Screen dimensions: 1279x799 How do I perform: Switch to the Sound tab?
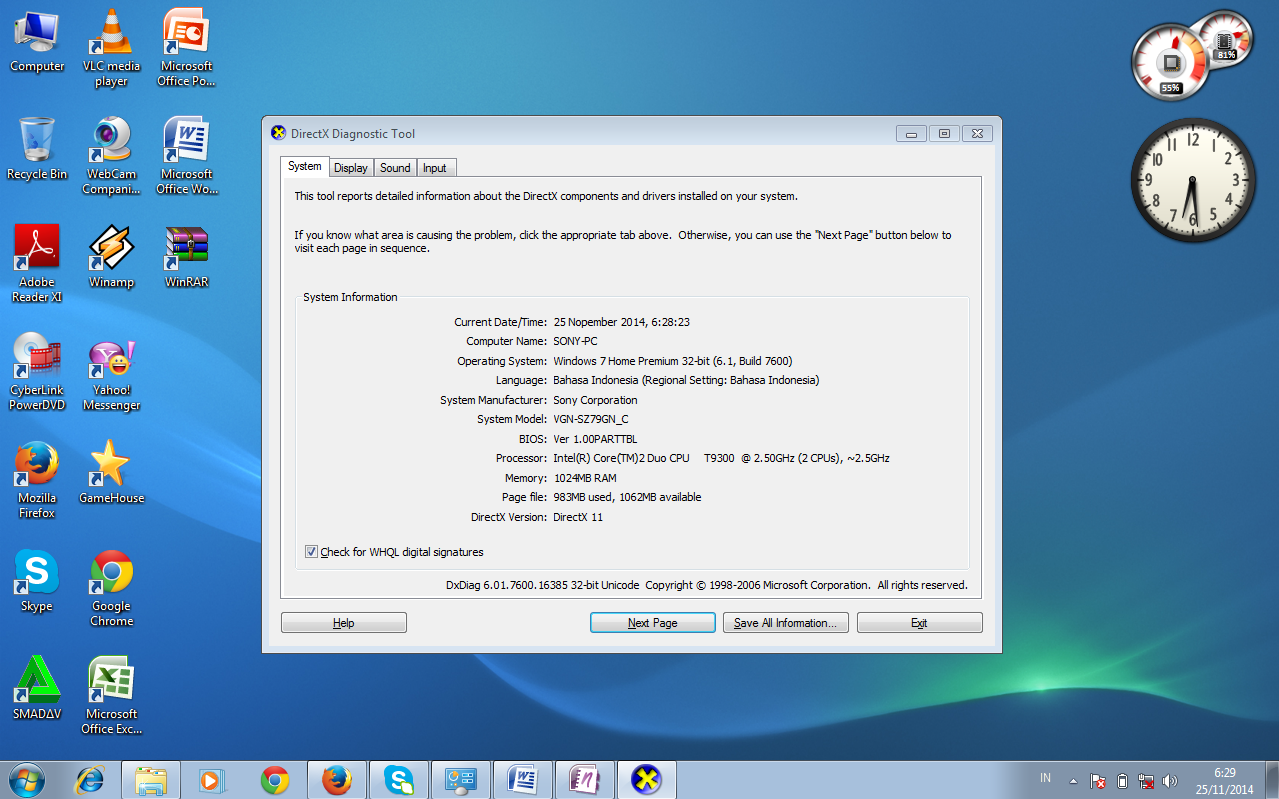pyautogui.click(x=395, y=168)
